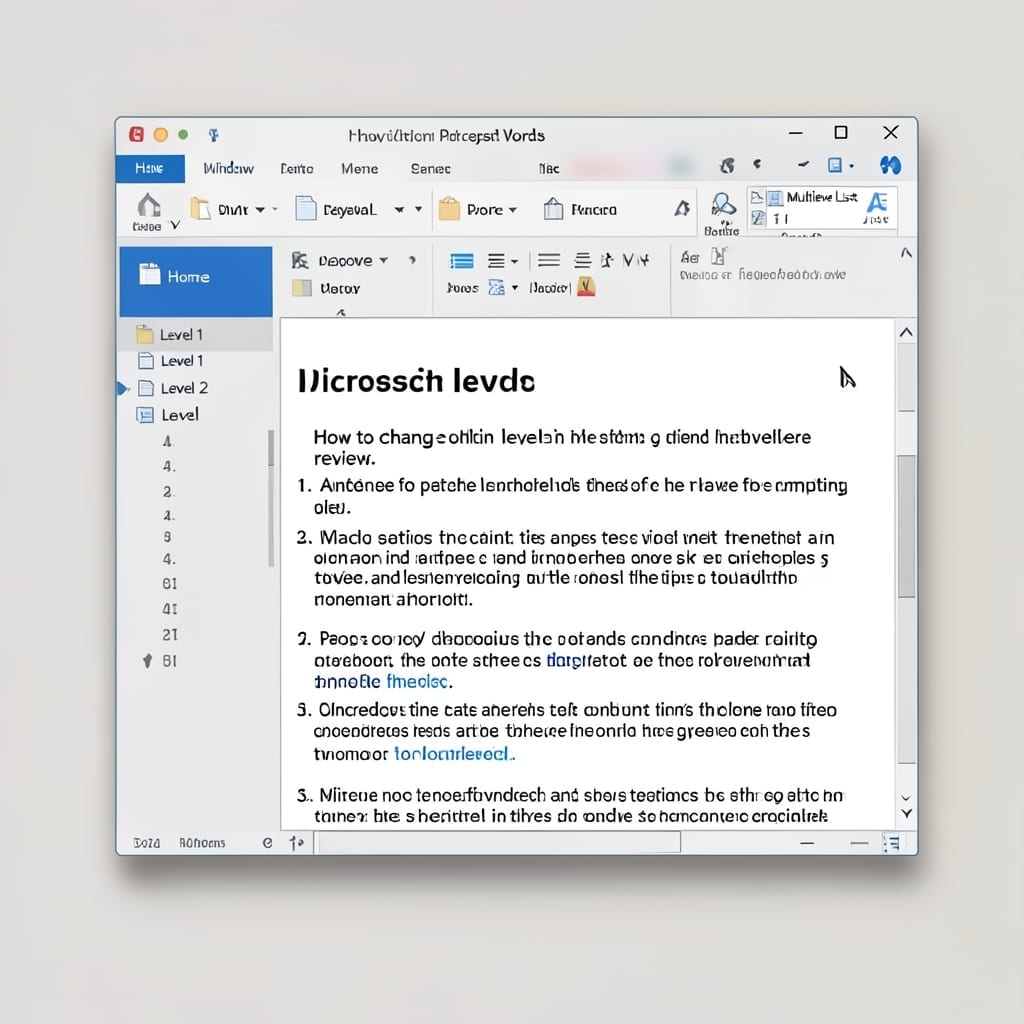
Task: Click the second blue link in the document
Action: coord(454,754)
